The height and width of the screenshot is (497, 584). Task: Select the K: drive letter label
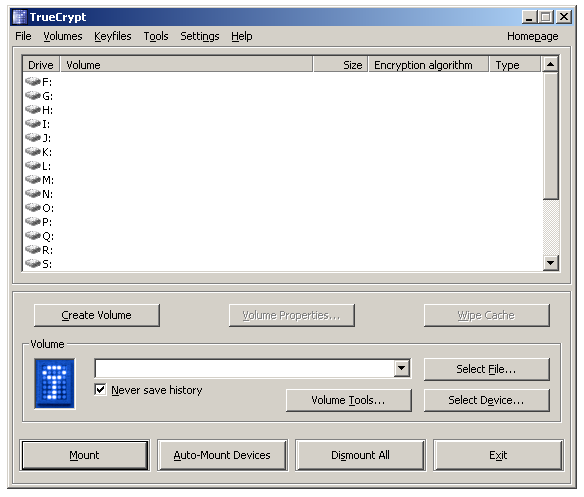coord(47,152)
